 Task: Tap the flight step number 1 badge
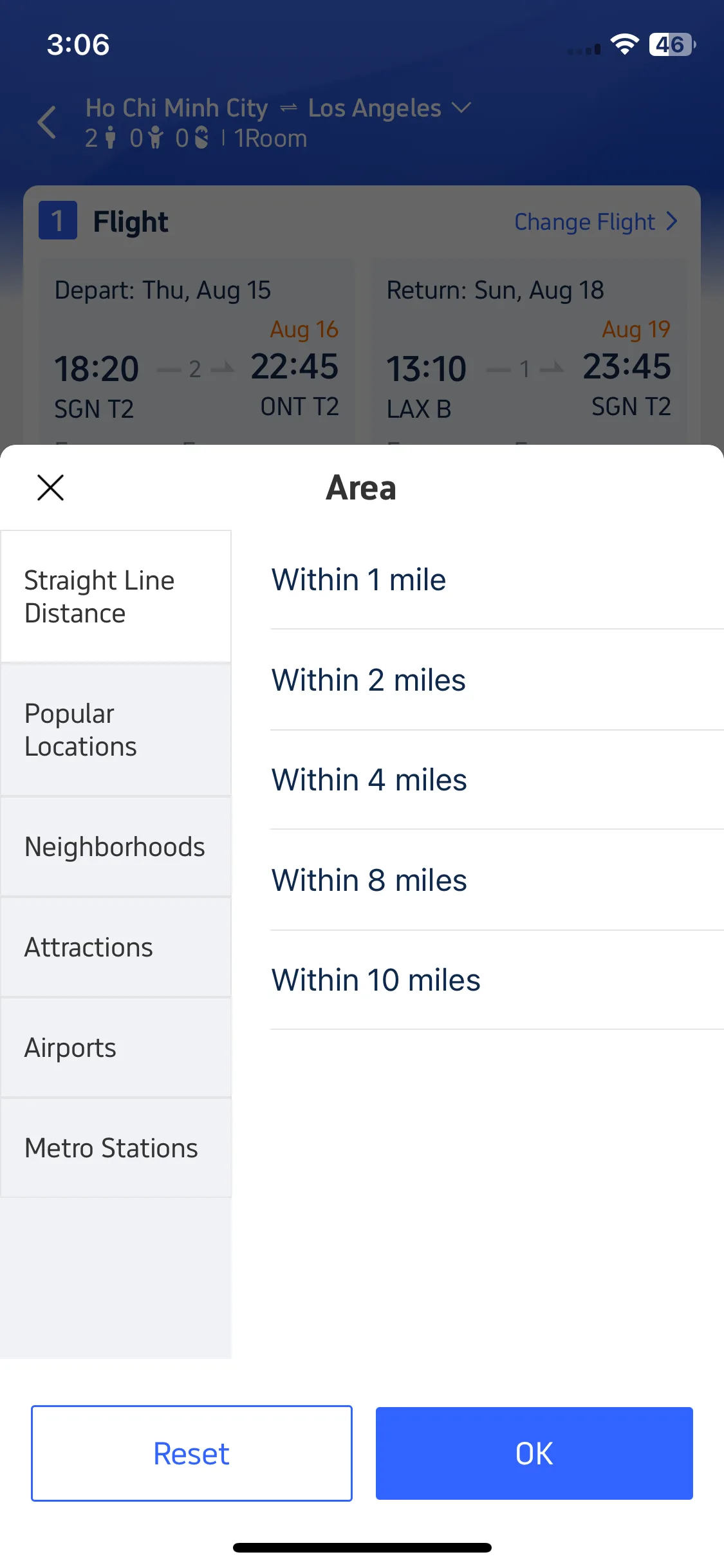pos(58,220)
